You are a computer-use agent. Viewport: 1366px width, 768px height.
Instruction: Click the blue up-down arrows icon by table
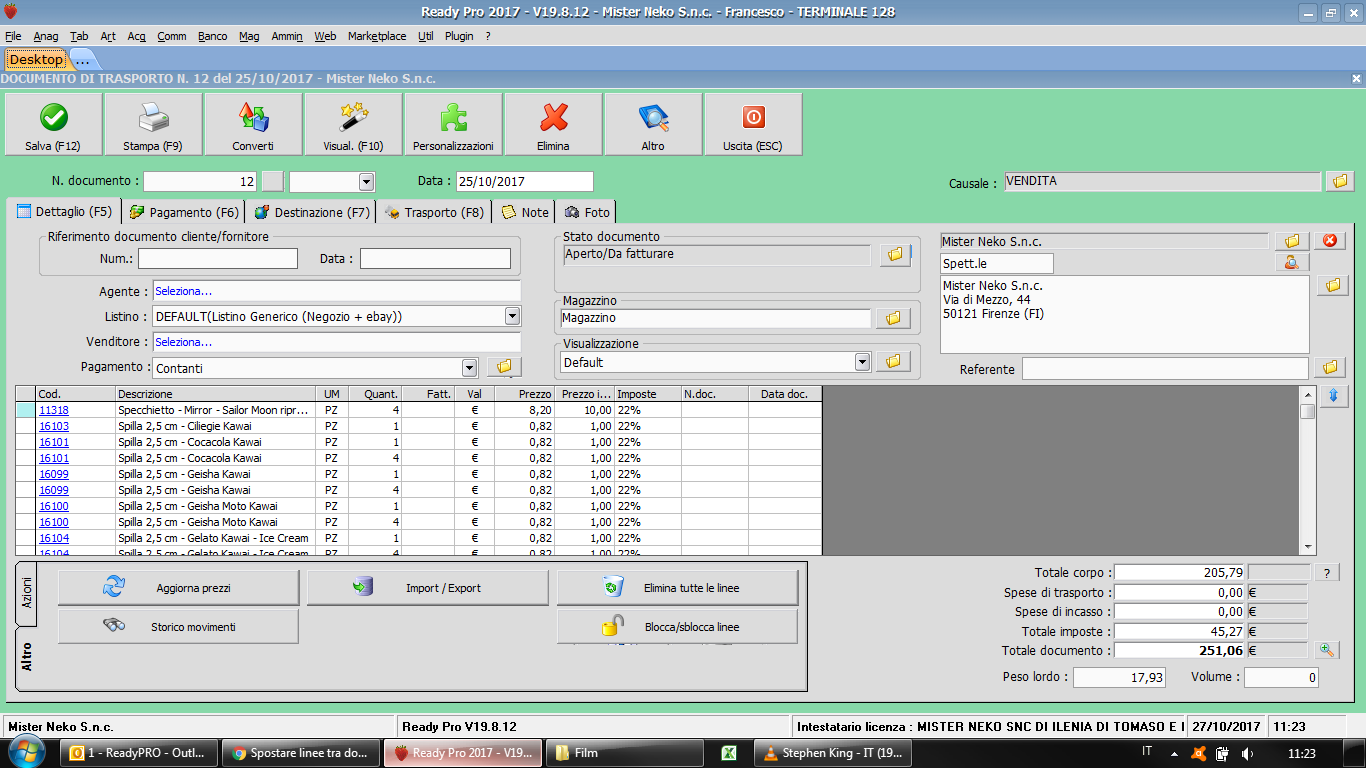[x=1334, y=396]
